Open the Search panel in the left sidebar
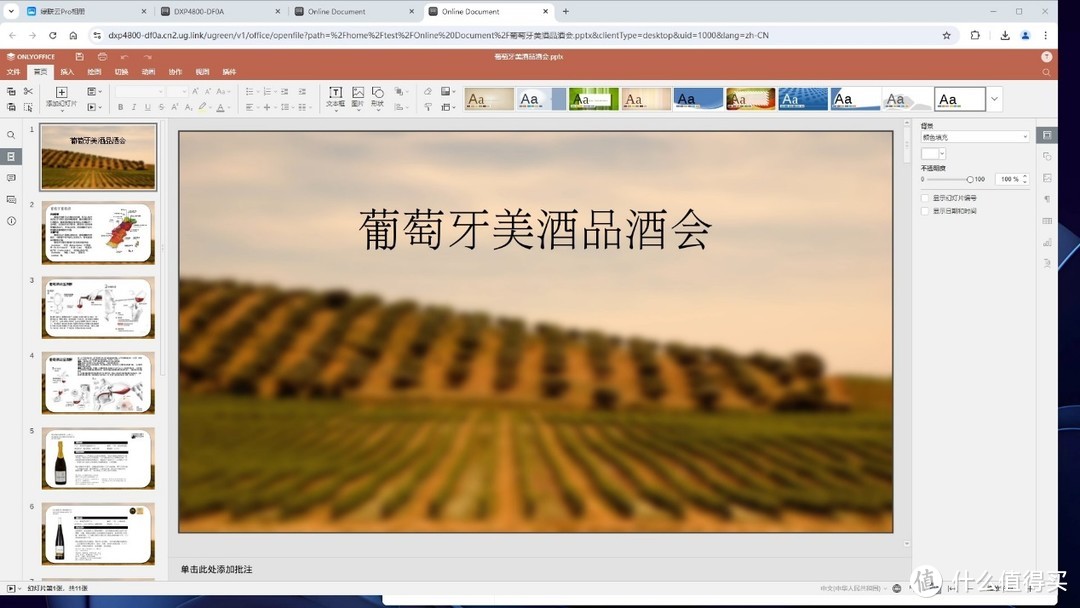The image size is (1080, 608). click(11, 134)
